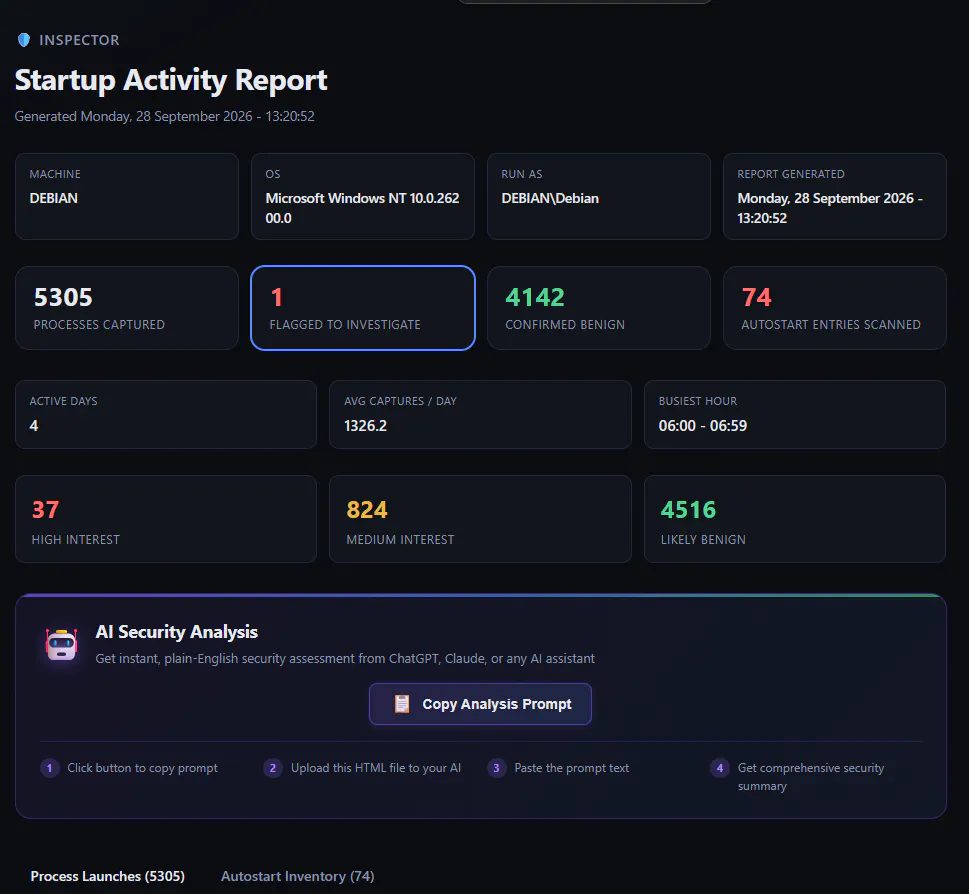Click the "Startup Activity Report" heading
The image size is (969, 894).
pos(171,80)
